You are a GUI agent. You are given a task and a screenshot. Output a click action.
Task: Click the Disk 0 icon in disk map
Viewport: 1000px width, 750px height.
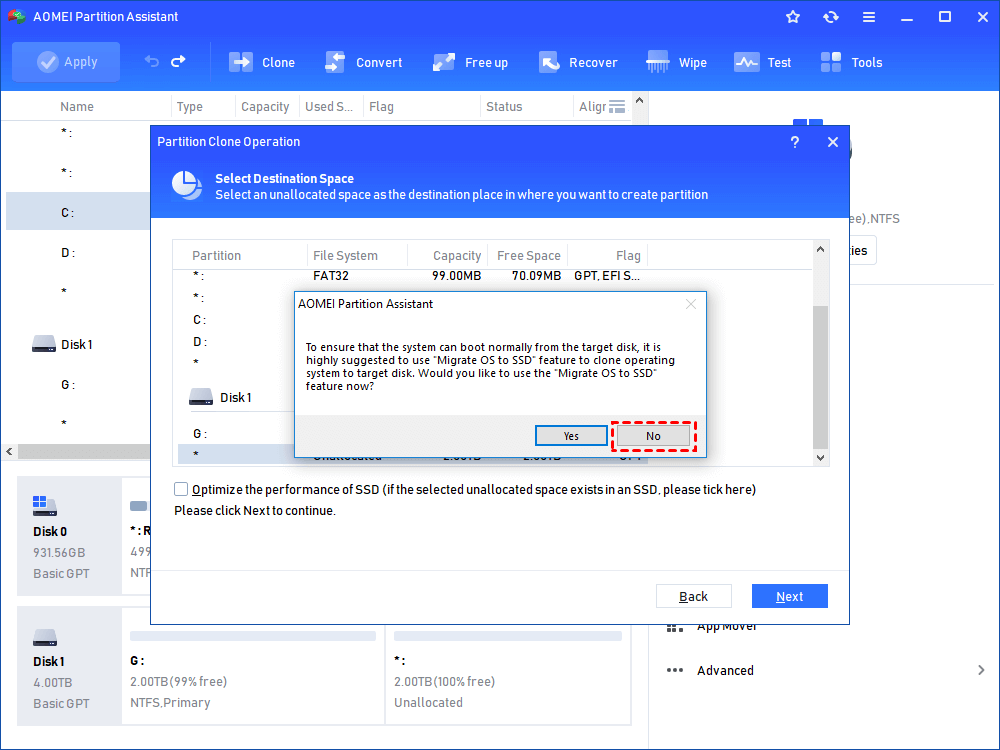pyautogui.click(x=45, y=506)
